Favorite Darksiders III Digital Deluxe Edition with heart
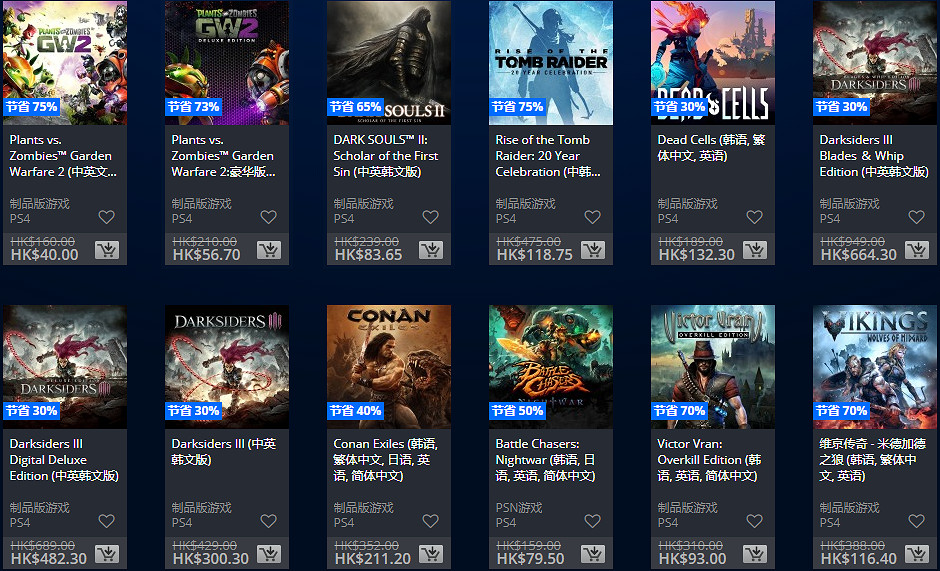This screenshot has height=571, width=940. (x=107, y=521)
